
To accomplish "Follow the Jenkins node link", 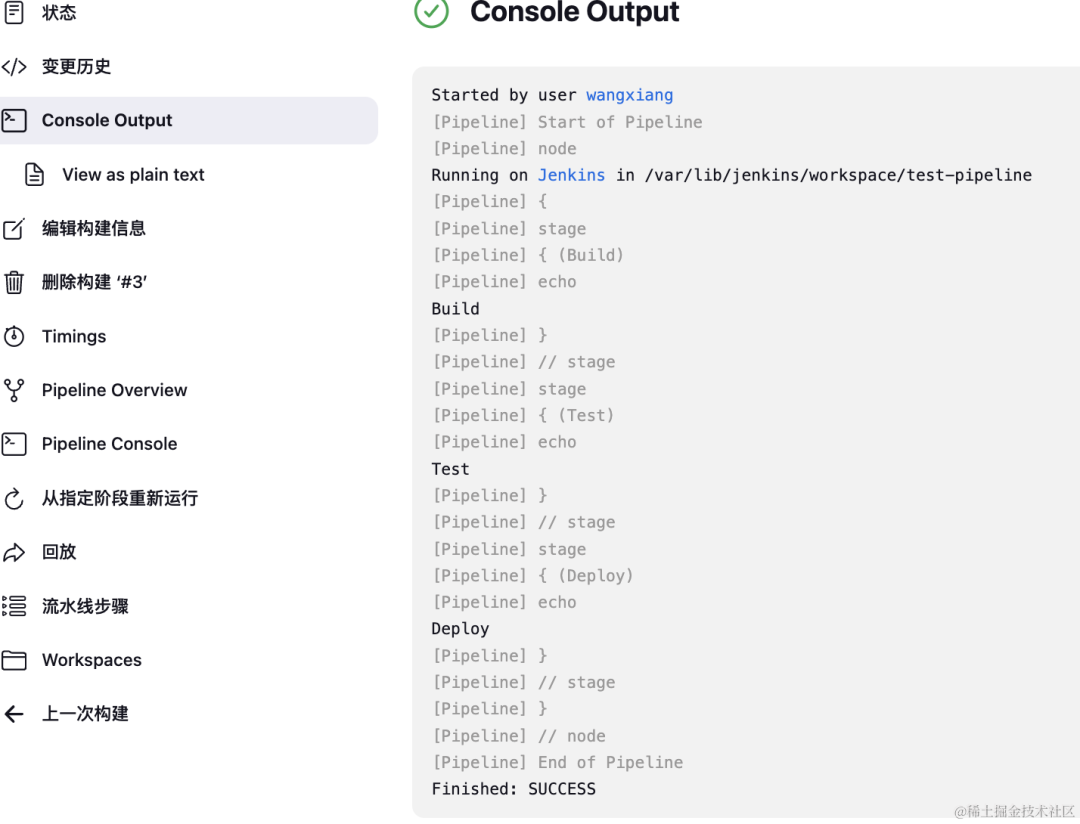I will pyautogui.click(x=571, y=175).
